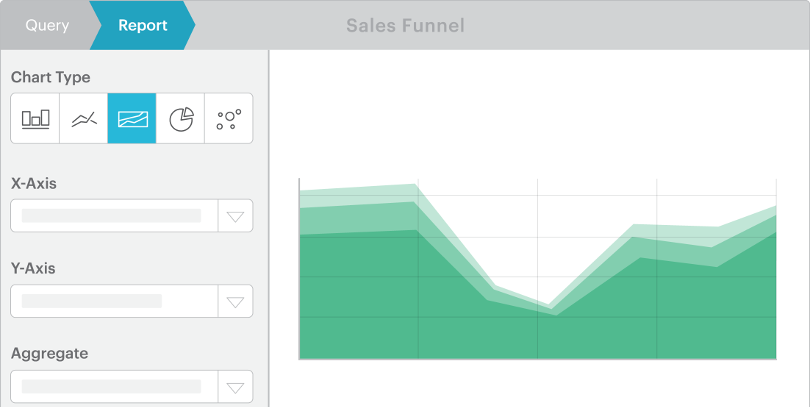Viewport: 810px width, 407px height.
Task: Click the Sales Funnel title
Action: point(405,25)
